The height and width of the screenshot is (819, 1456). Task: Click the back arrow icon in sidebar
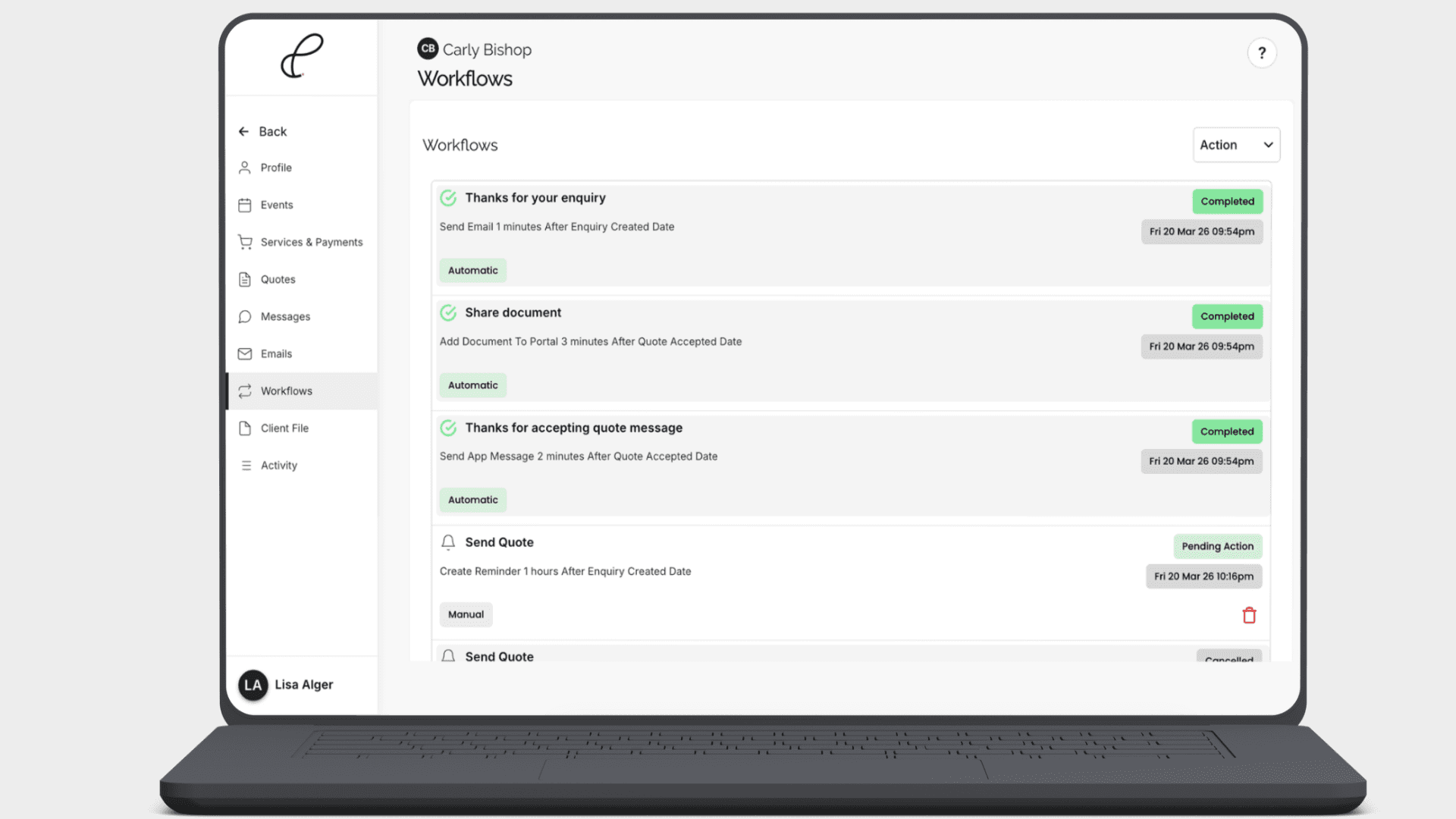pos(243,131)
